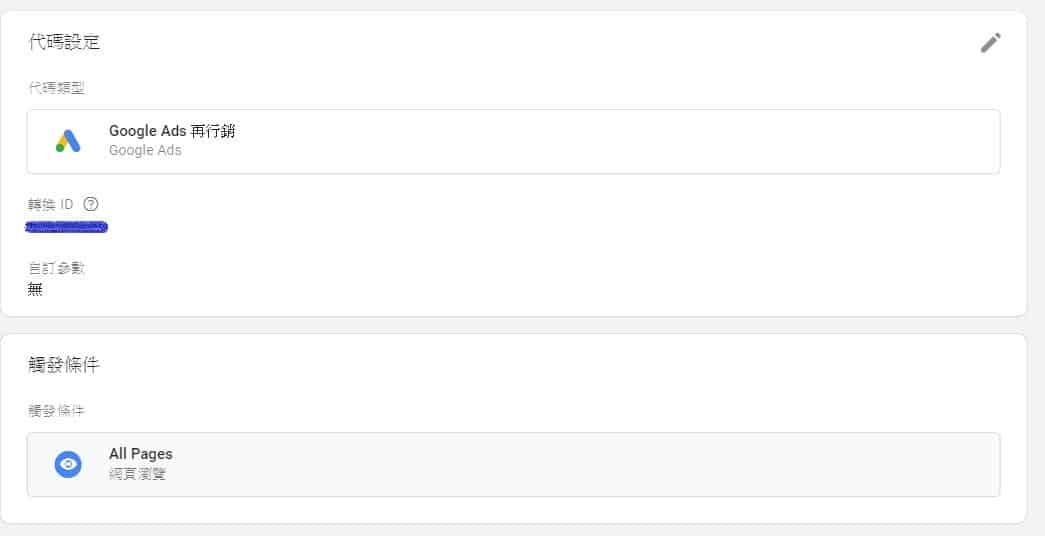Click the 轉換 ID label
This screenshot has width=1045, height=536.
tap(51, 204)
